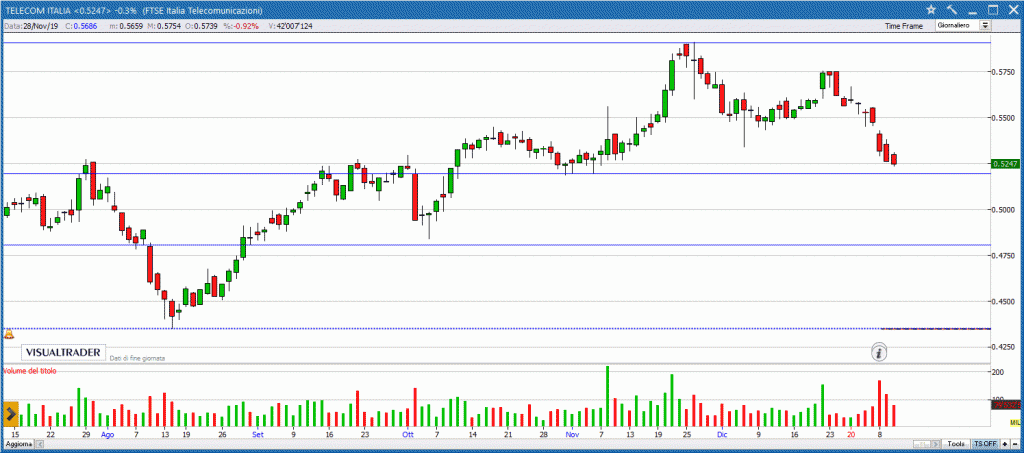Click the Ott month label on axis

(x=408, y=434)
